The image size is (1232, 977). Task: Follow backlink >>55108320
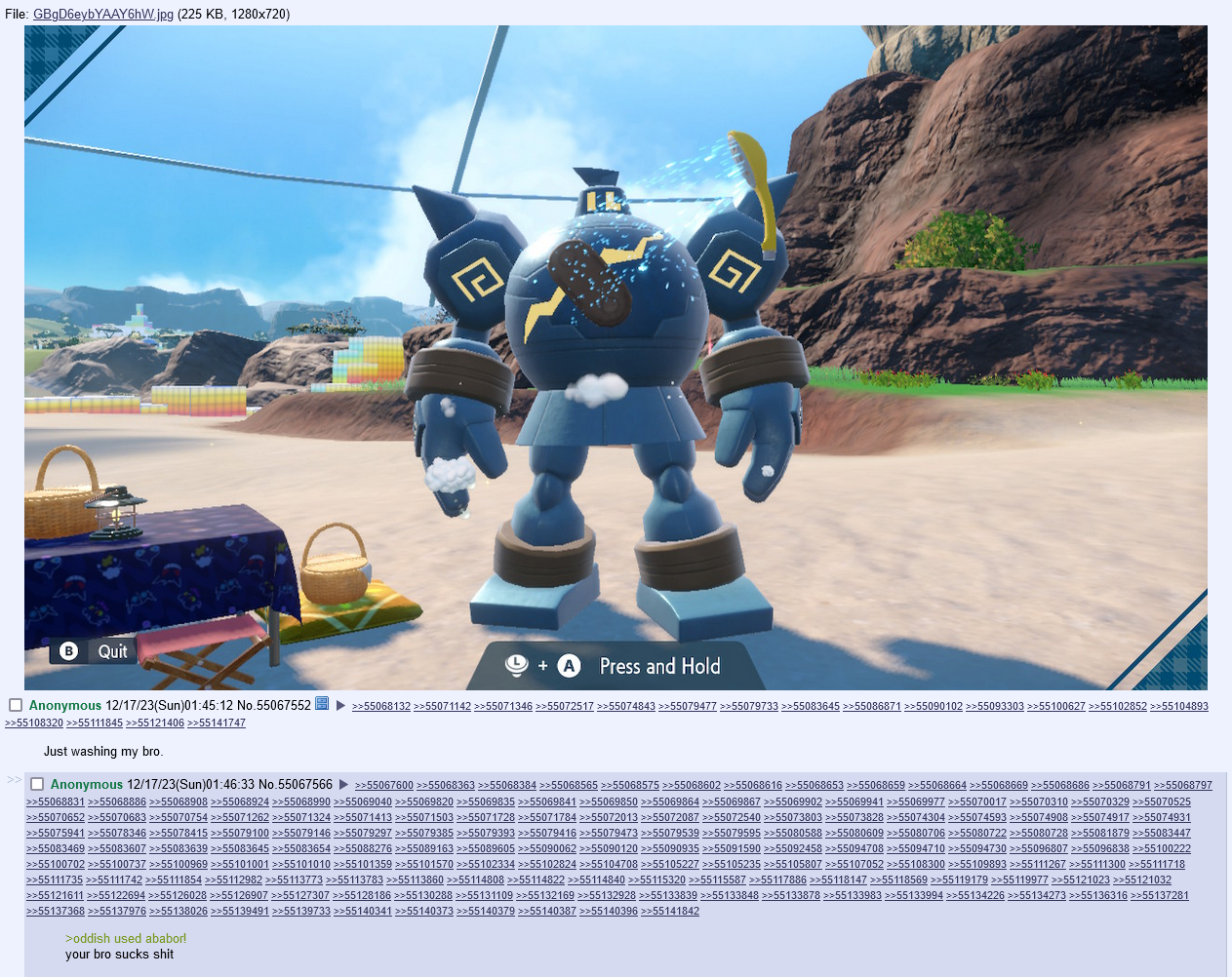34,723
